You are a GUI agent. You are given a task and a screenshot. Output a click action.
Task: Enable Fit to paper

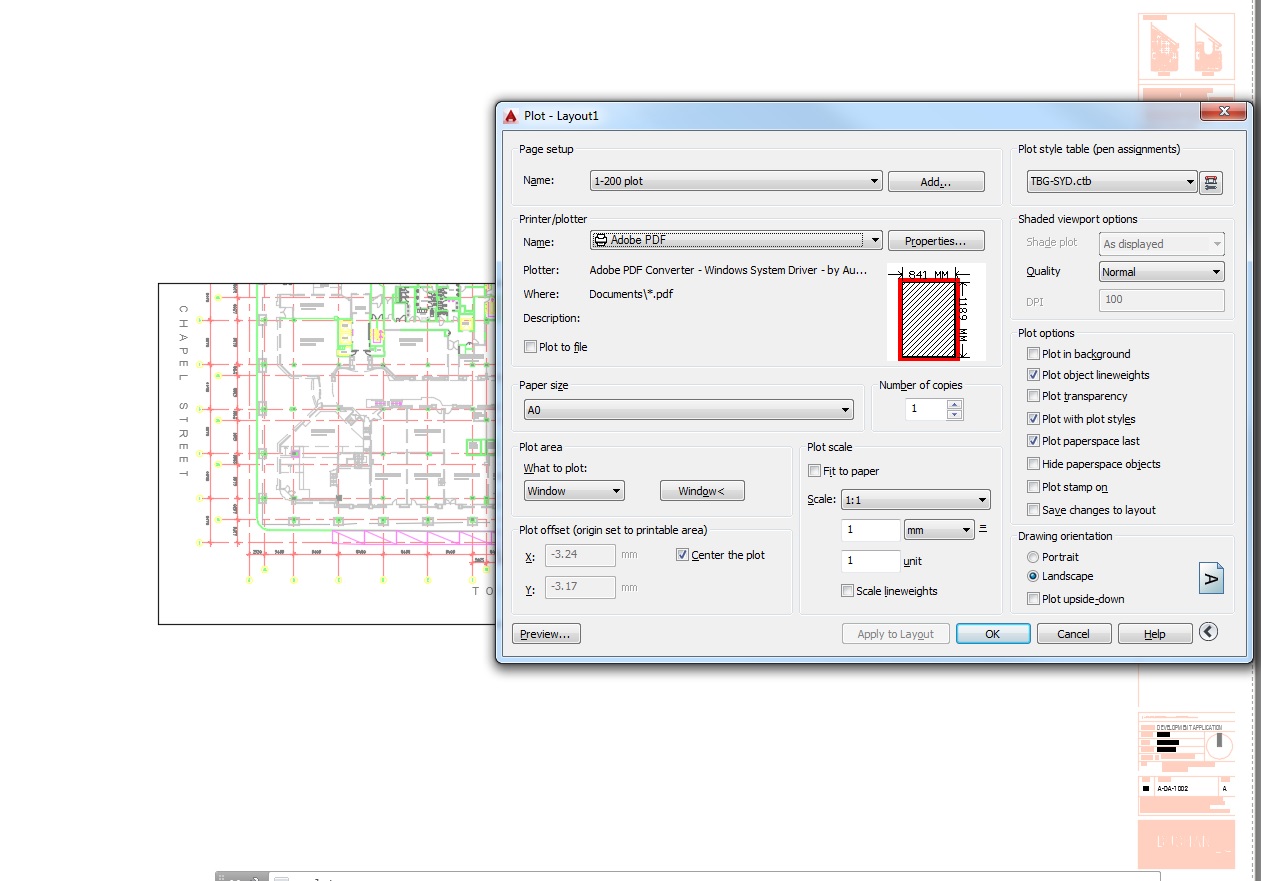[x=814, y=470]
